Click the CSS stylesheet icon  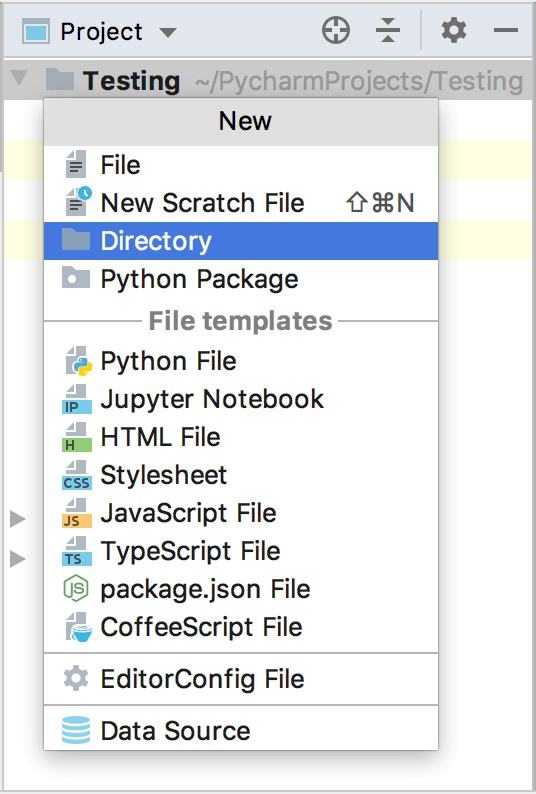point(77,475)
